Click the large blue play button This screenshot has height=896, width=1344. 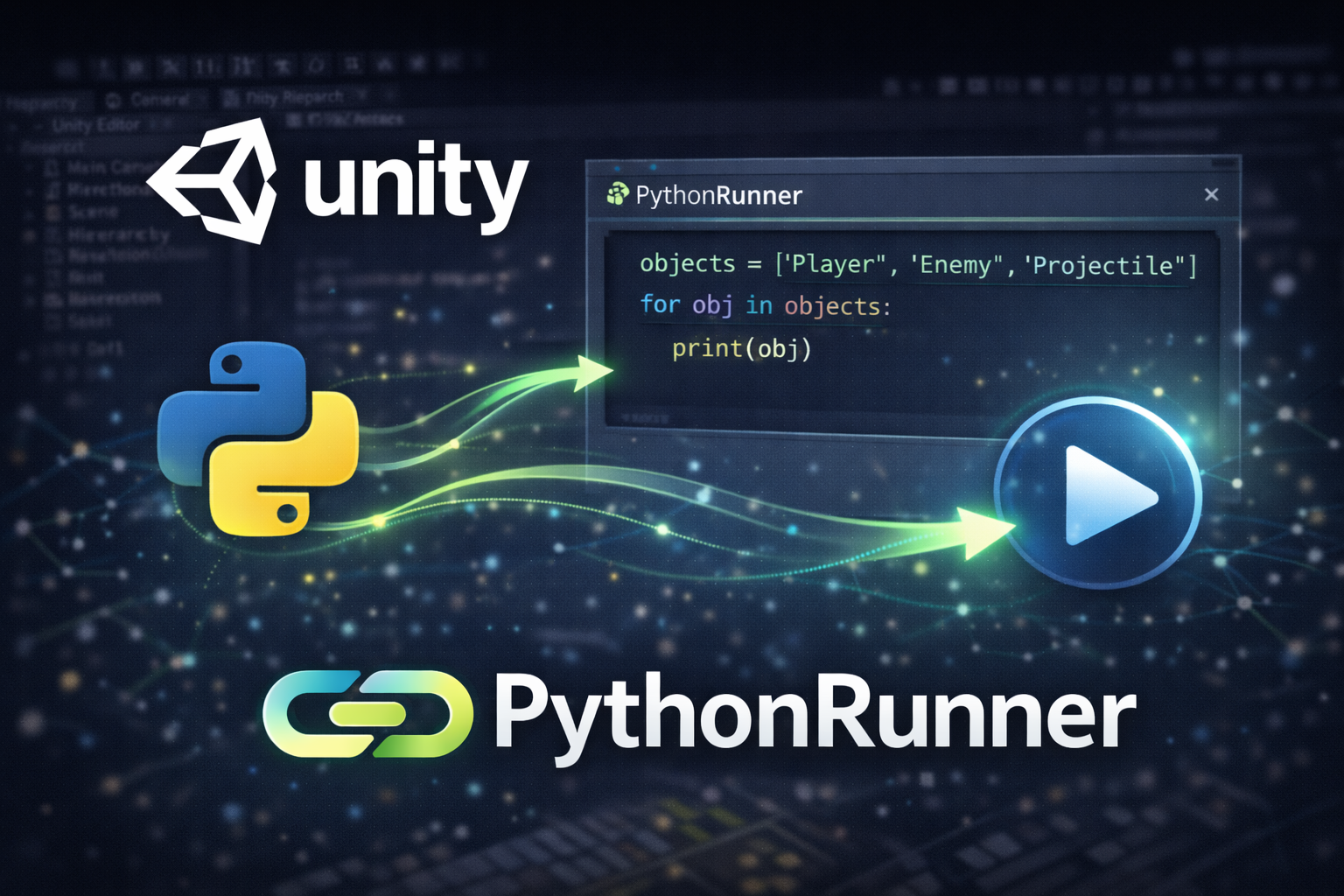pos(1098,493)
